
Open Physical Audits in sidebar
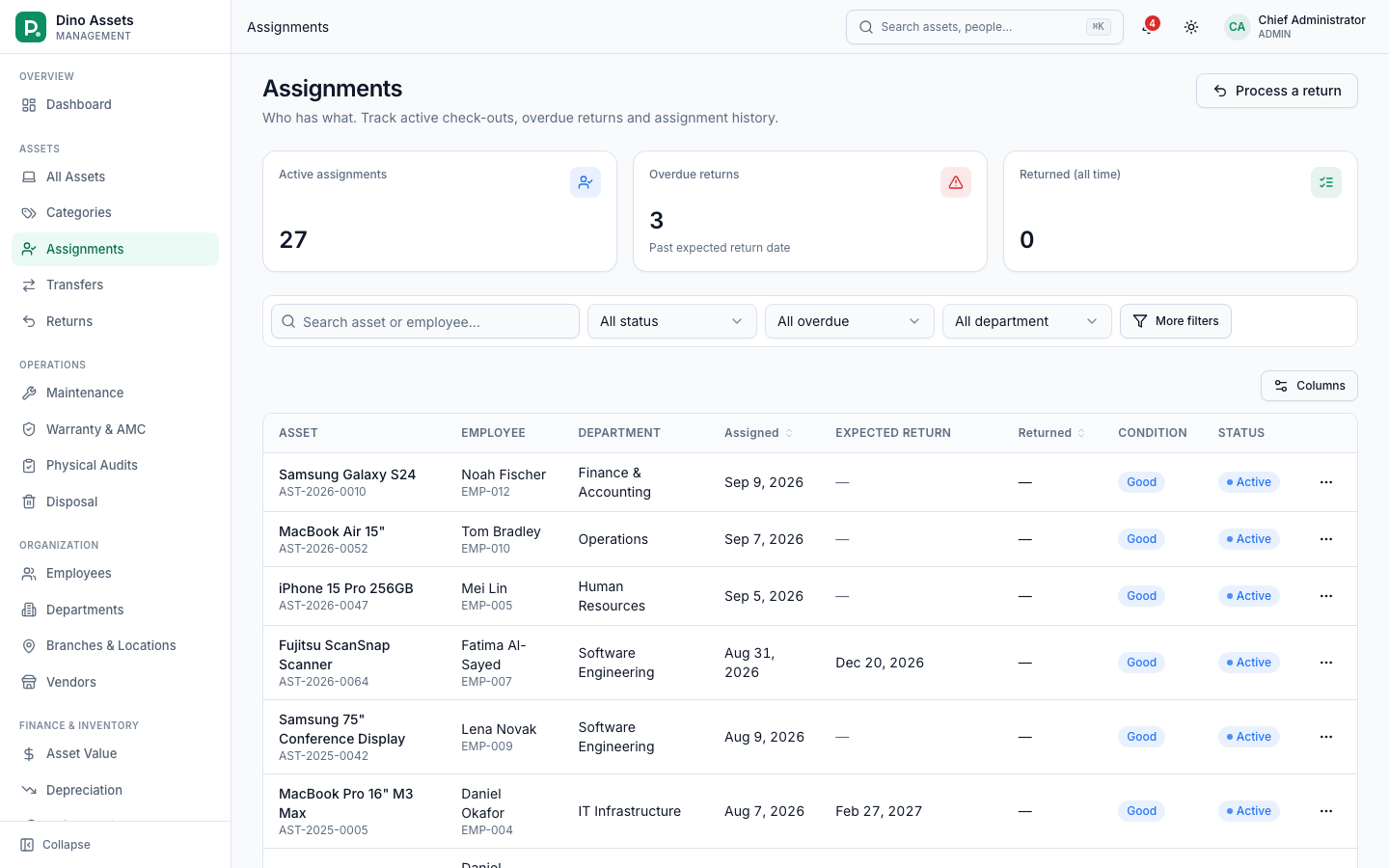(115, 465)
